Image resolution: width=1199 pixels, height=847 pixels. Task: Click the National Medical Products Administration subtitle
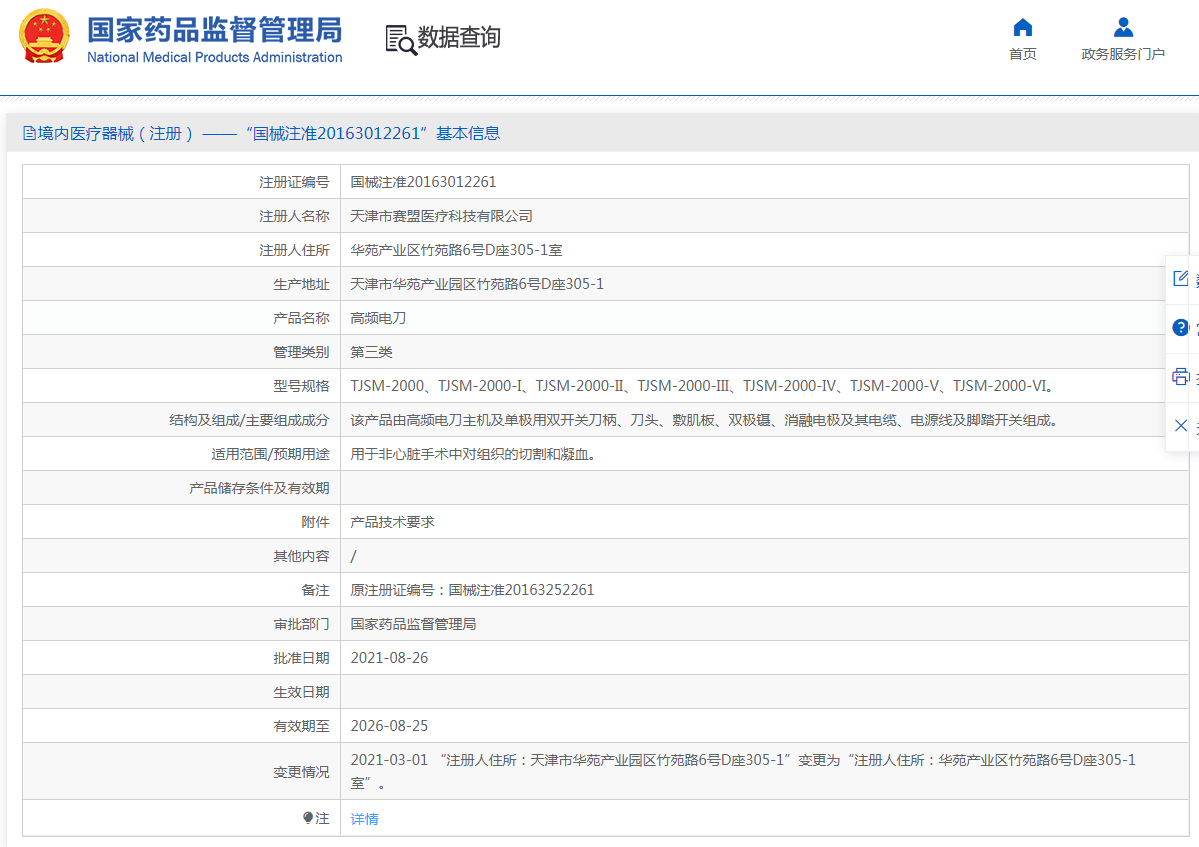(214, 58)
